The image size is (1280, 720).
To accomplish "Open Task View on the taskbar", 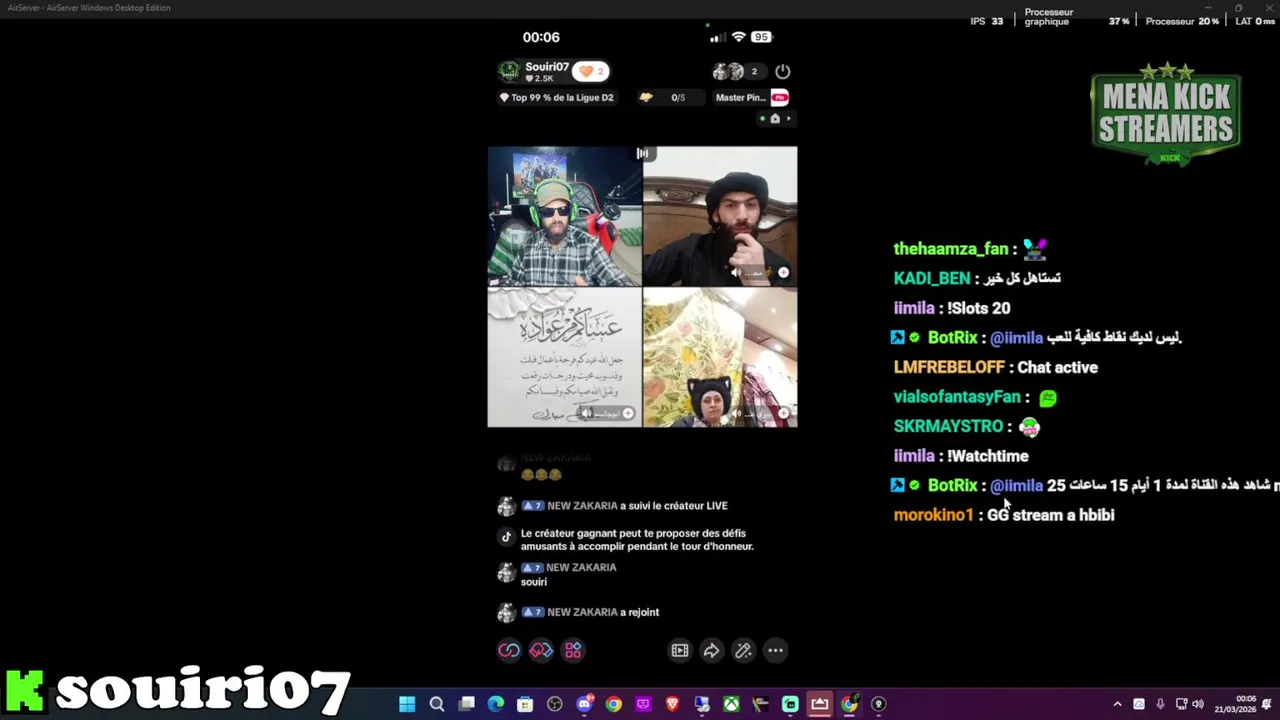I will [x=466, y=704].
